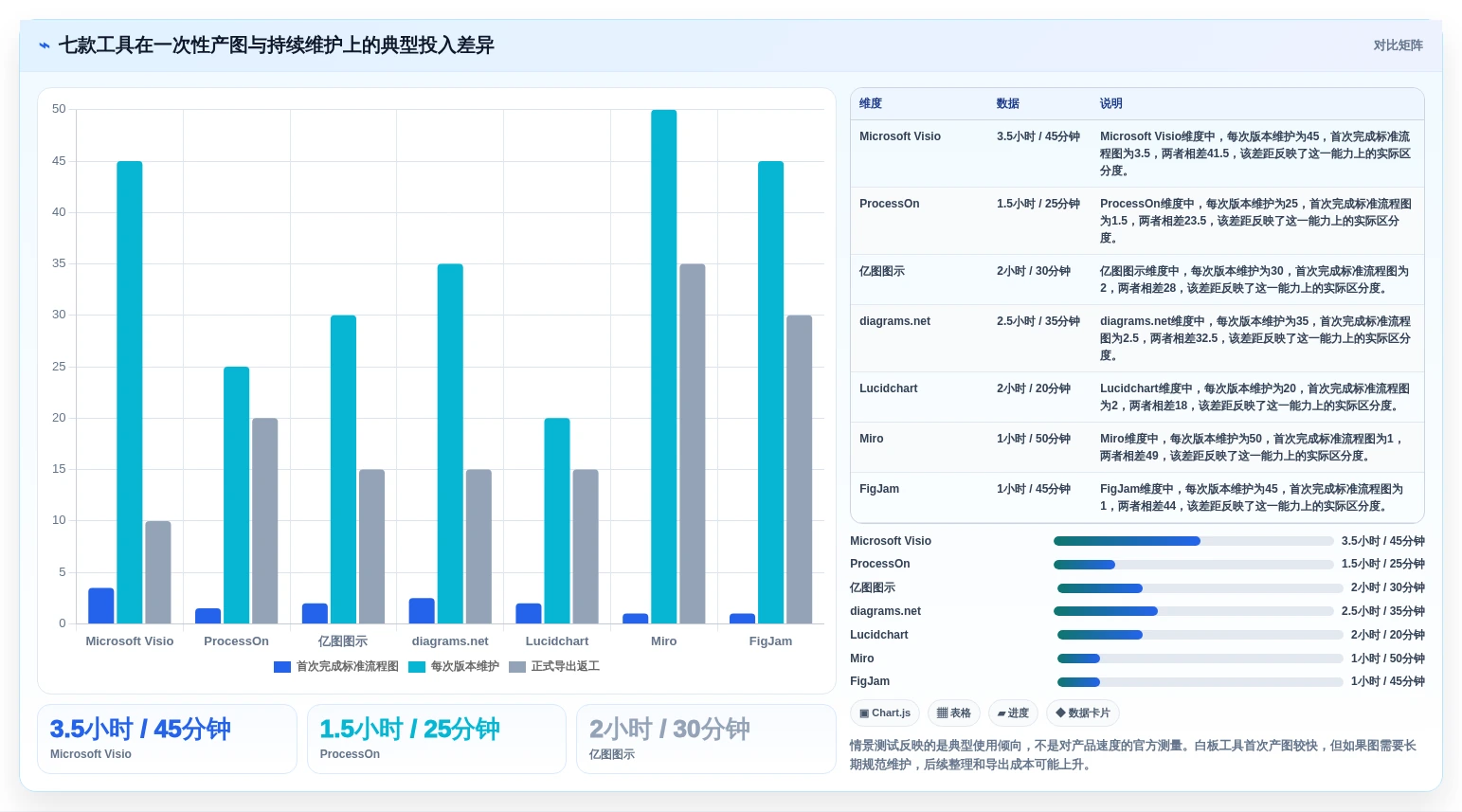Open the 亿图图示 2小时 data card
This screenshot has height=812, width=1462.
(706, 739)
